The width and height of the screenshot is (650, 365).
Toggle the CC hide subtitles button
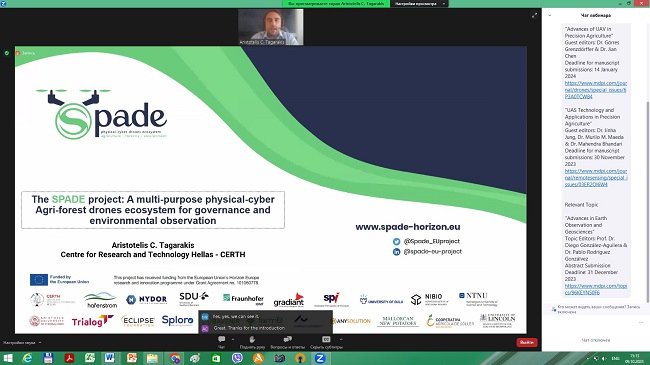point(326,339)
